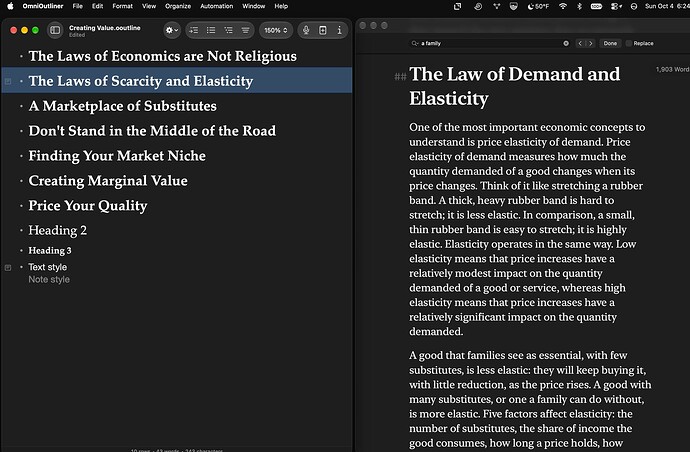Enable the Replace checkbox
Viewport: 690px width, 452px height.
tap(628, 43)
